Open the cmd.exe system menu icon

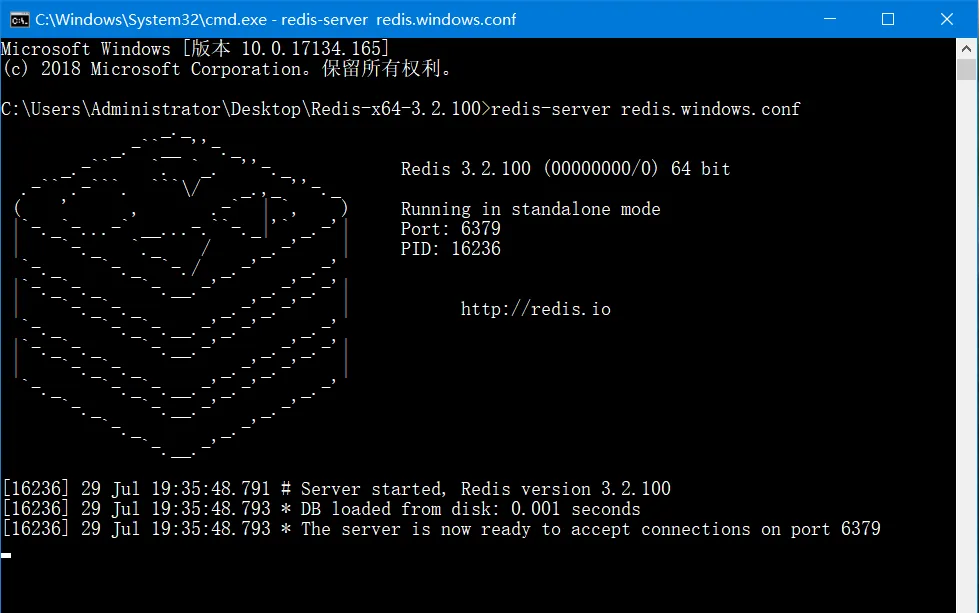coord(19,20)
